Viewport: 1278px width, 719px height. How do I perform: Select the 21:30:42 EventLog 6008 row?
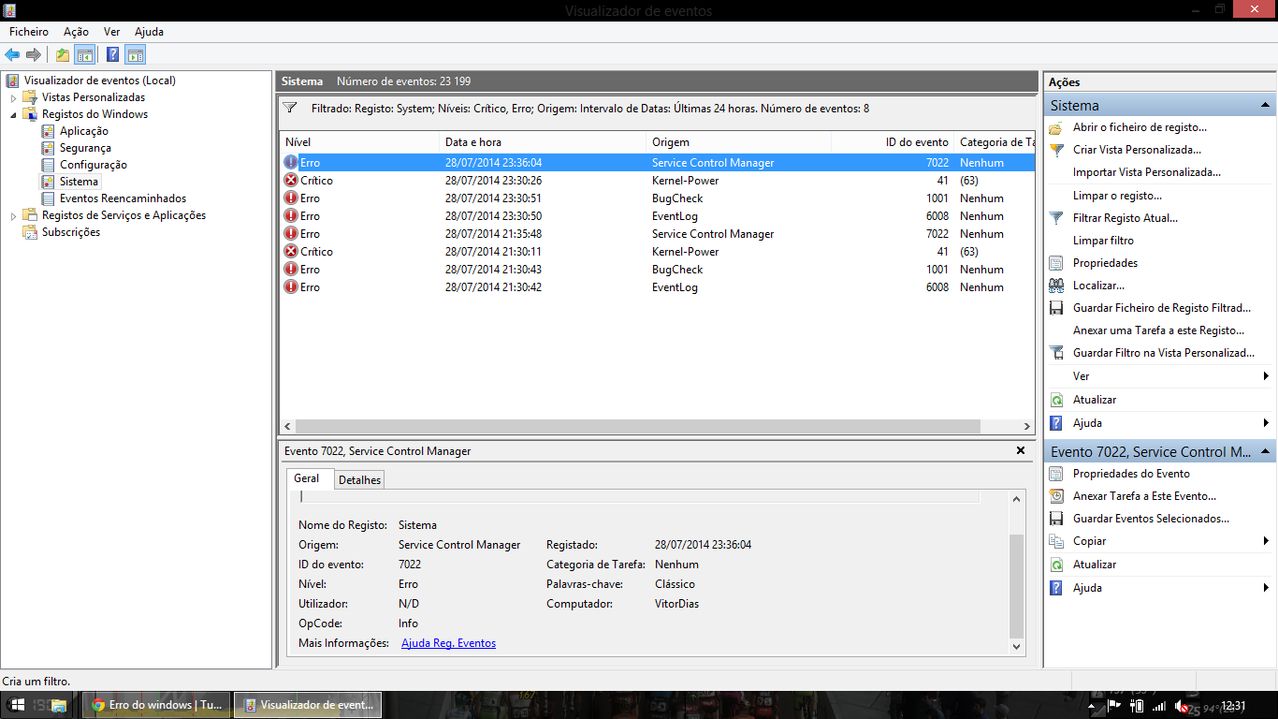pos(657,288)
